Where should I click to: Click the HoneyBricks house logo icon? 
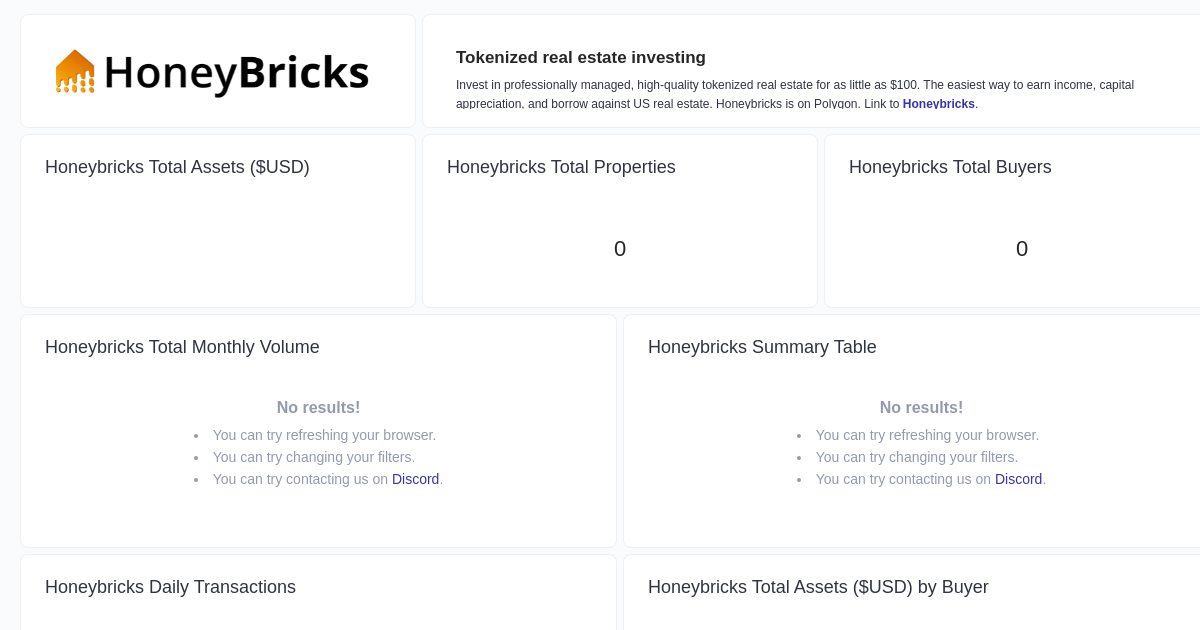75,71
